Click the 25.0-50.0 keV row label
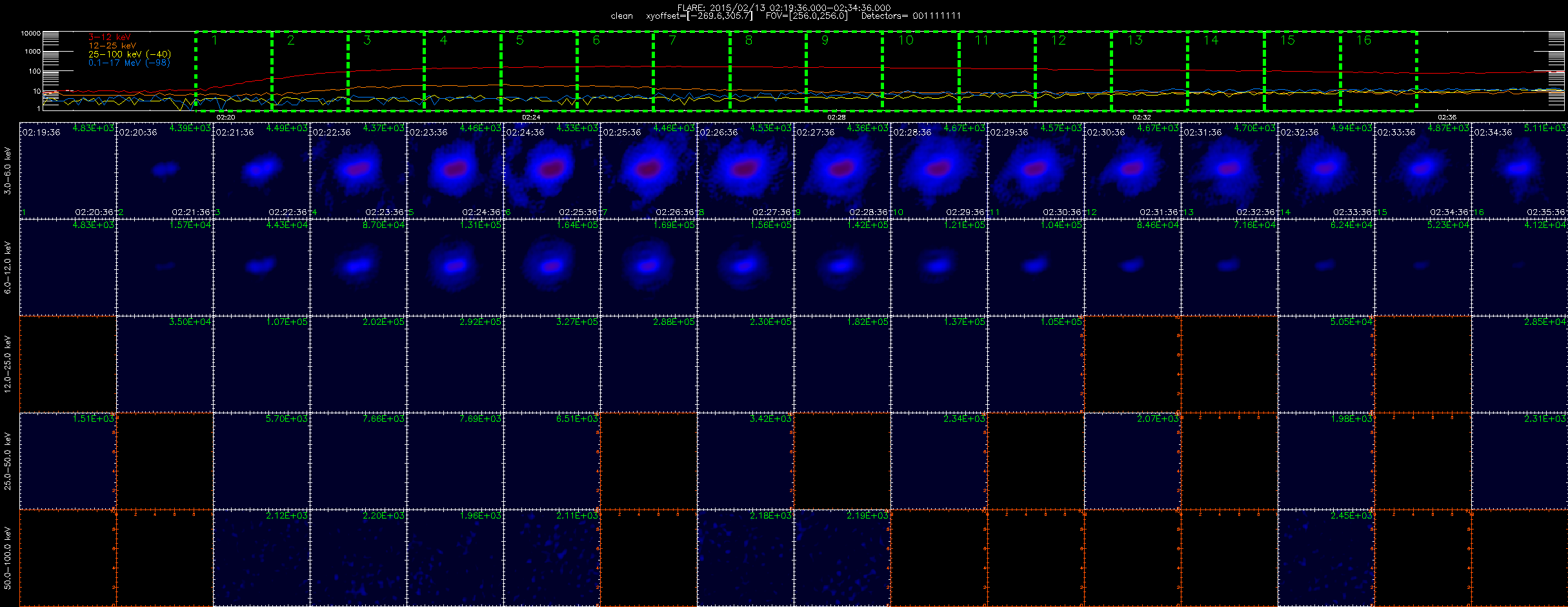 pyautogui.click(x=8, y=461)
